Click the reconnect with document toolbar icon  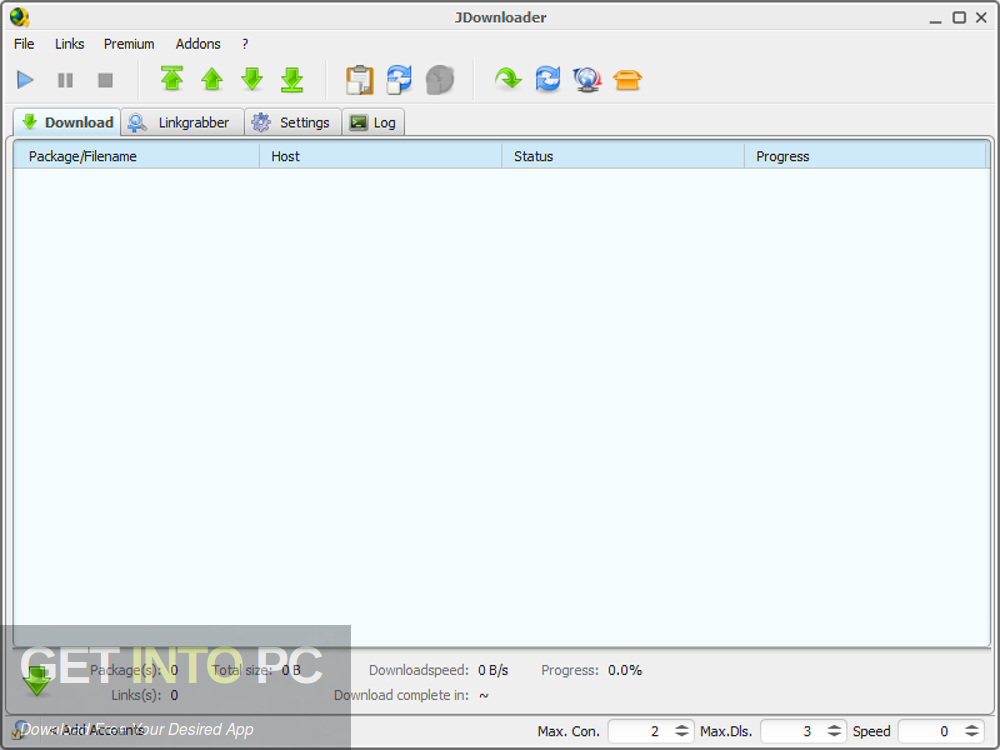399,80
